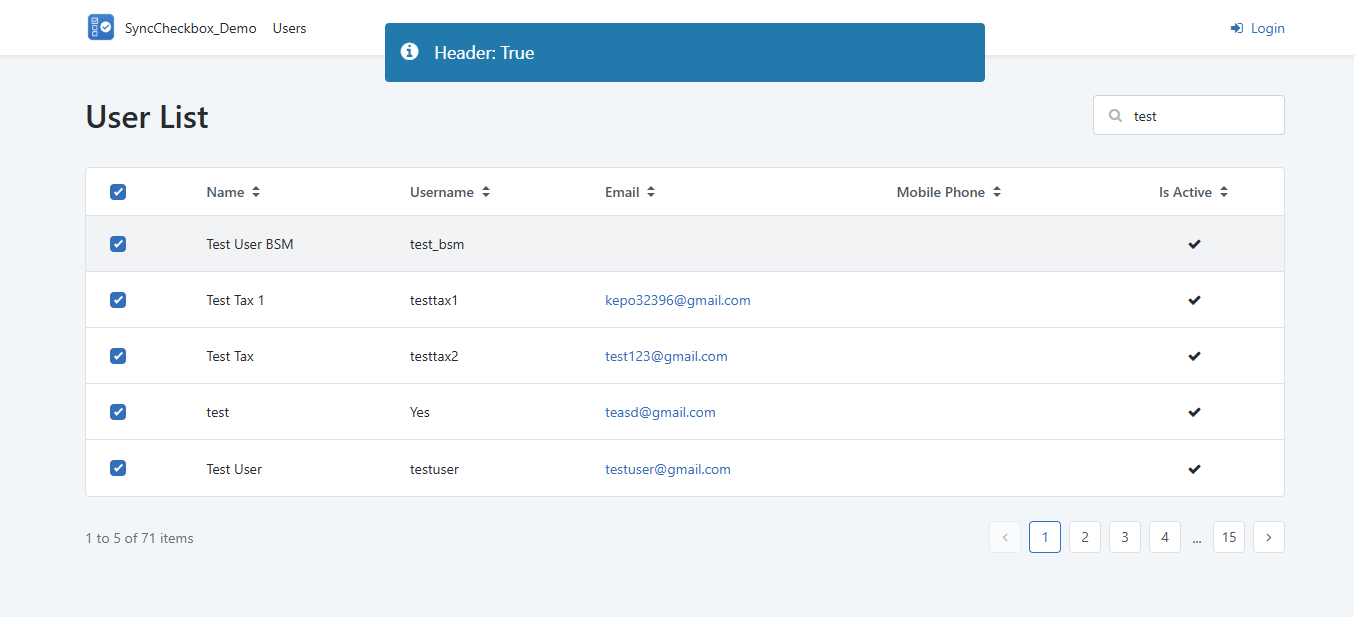1354x617 pixels.
Task: Click the name cell Test User BSM
Action: pos(250,244)
